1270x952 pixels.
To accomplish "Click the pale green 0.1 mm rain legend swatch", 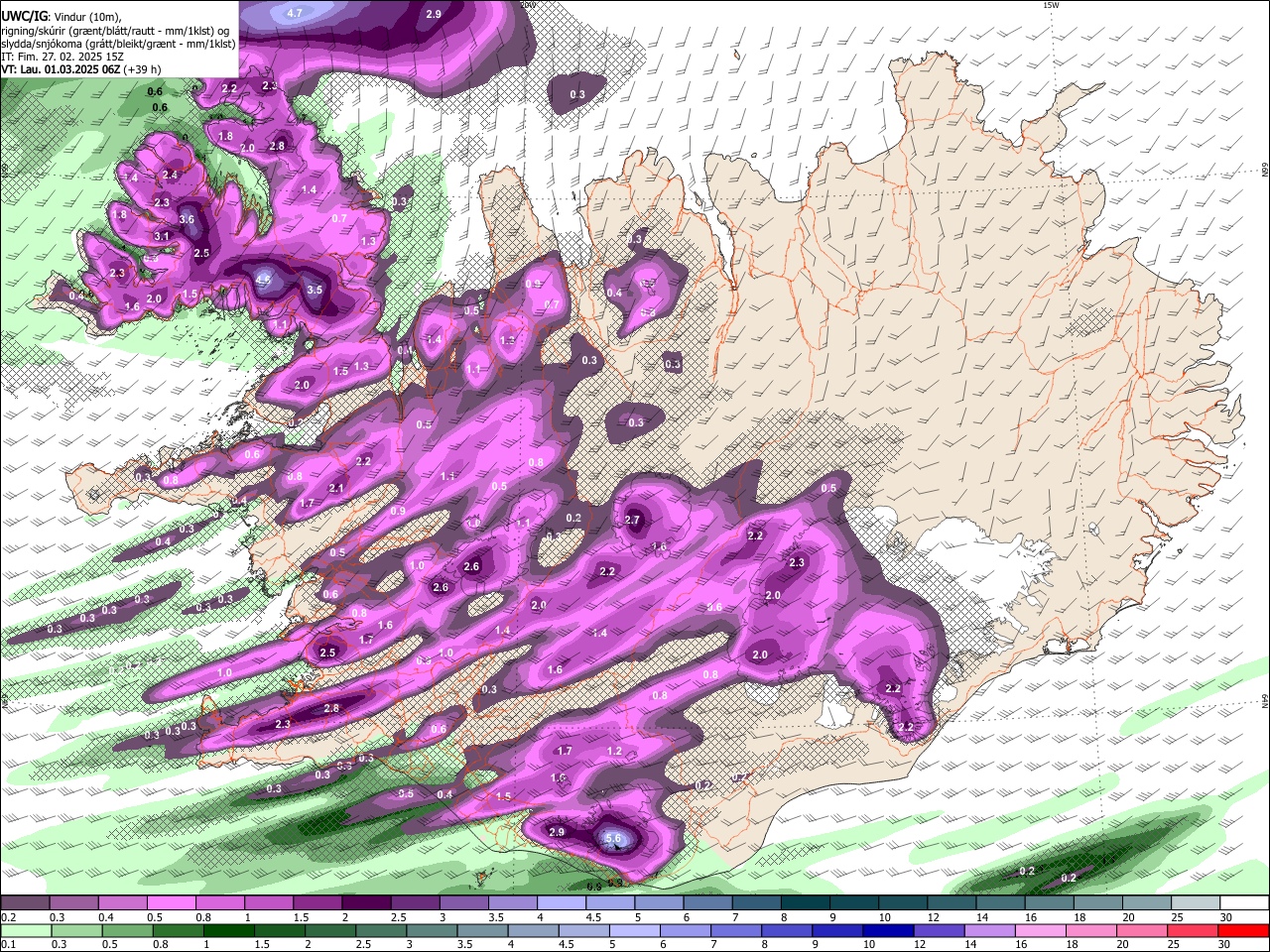I will tap(26, 930).
